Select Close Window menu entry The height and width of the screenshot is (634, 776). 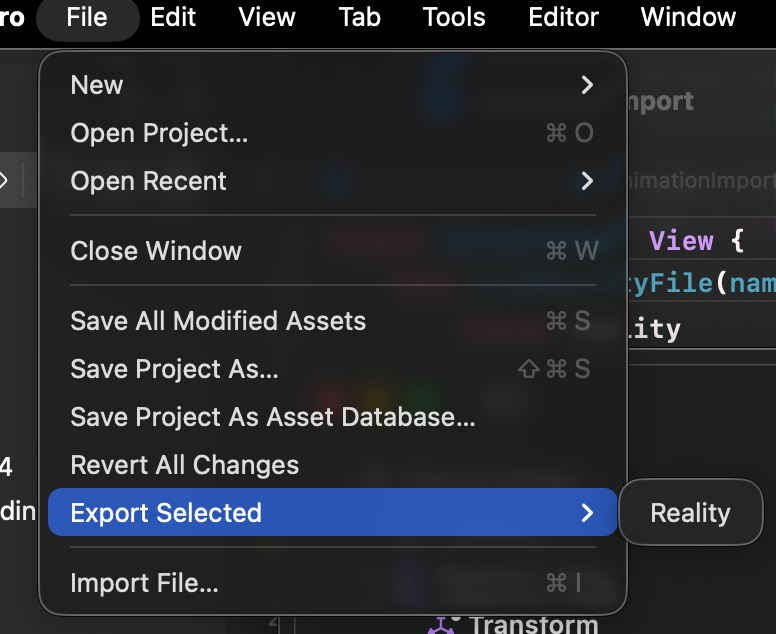point(333,250)
